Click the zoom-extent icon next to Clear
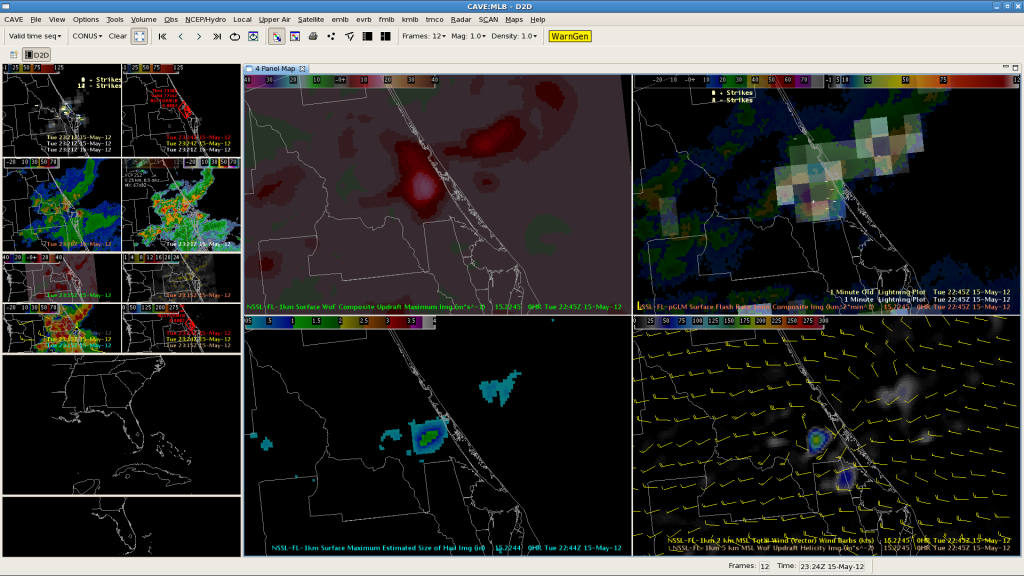 pyautogui.click(x=139, y=36)
